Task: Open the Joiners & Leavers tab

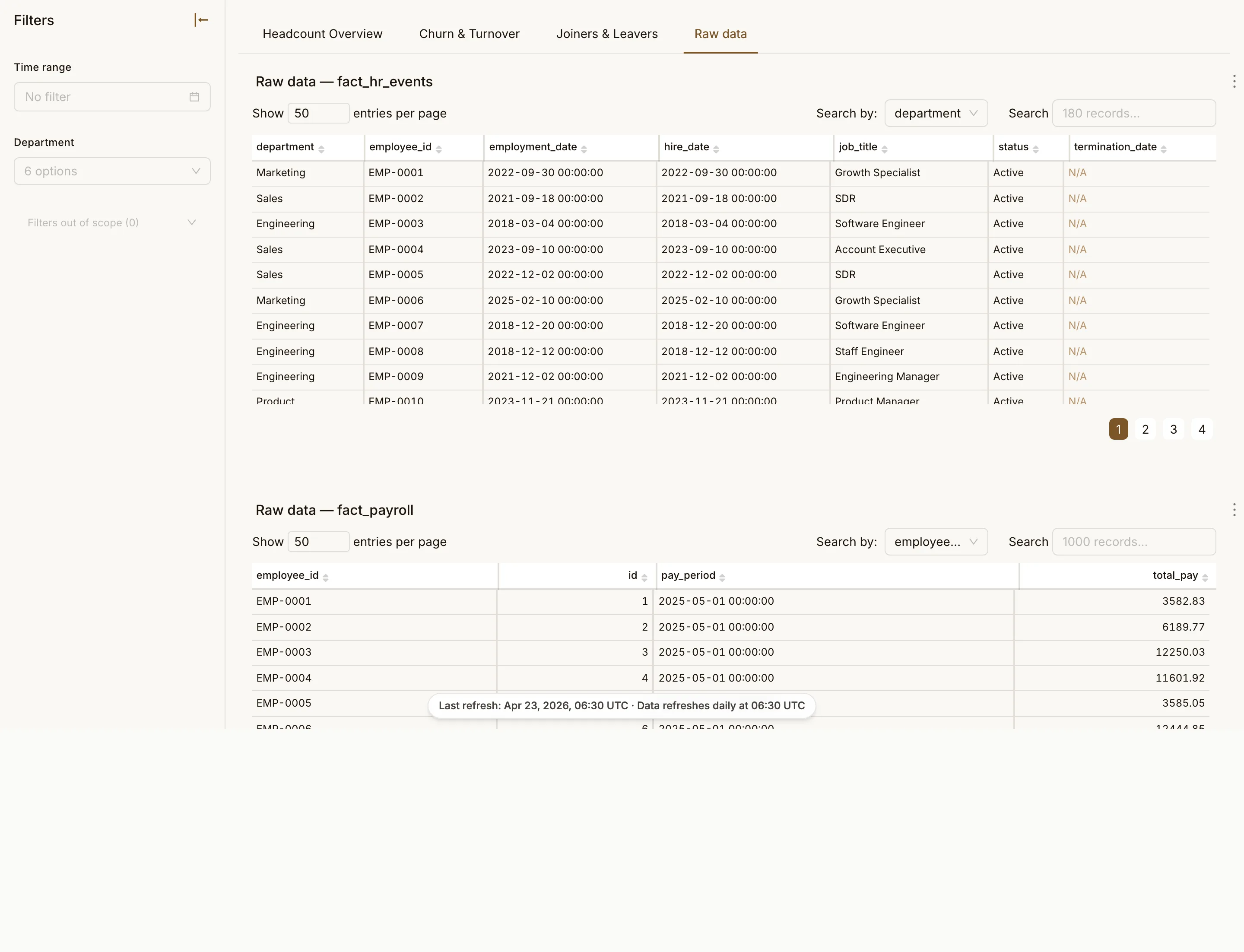Action: pyautogui.click(x=607, y=34)
